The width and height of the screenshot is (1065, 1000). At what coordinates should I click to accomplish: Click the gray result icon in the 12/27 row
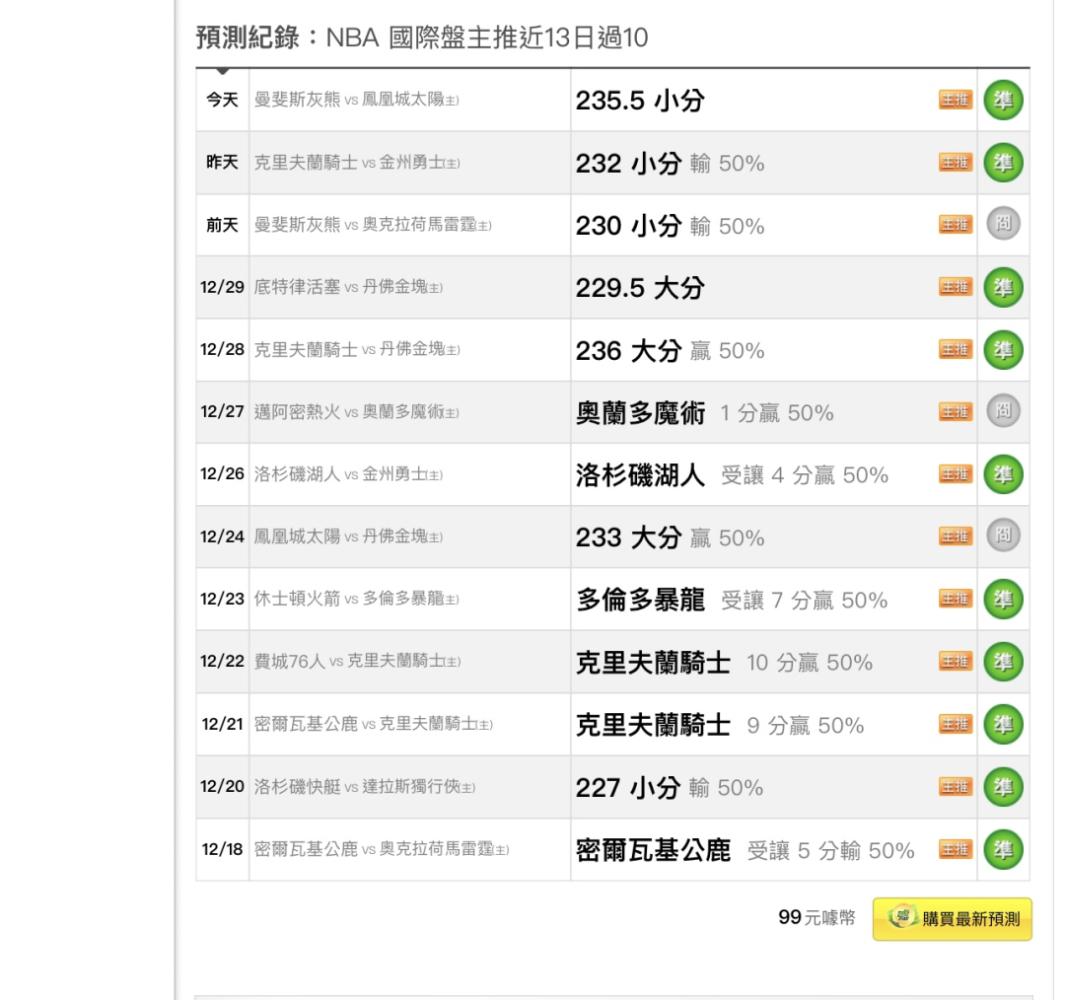[1003, 411]
